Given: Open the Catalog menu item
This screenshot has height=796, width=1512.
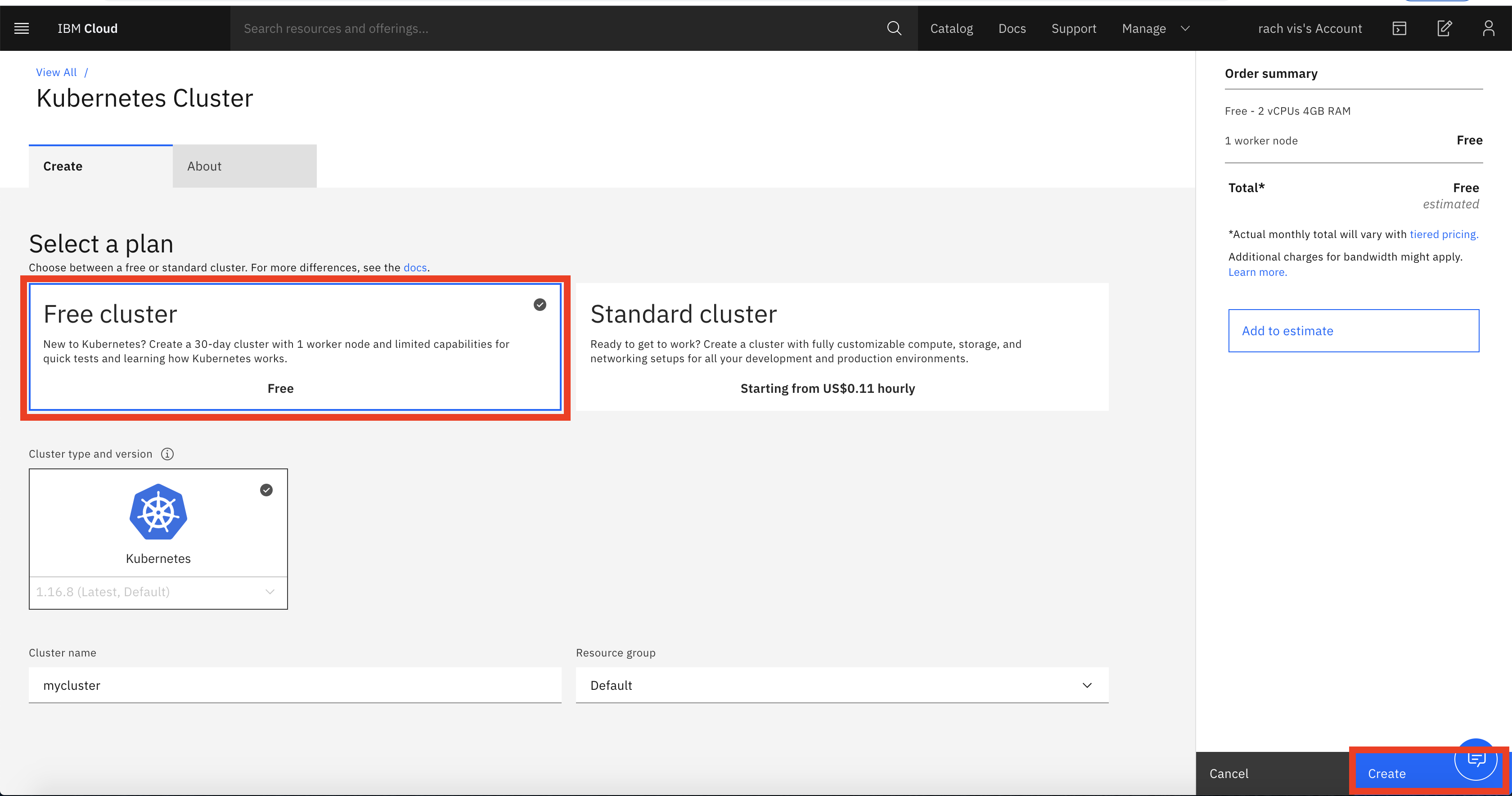Looking at the screenshot, I should (951, 28).
